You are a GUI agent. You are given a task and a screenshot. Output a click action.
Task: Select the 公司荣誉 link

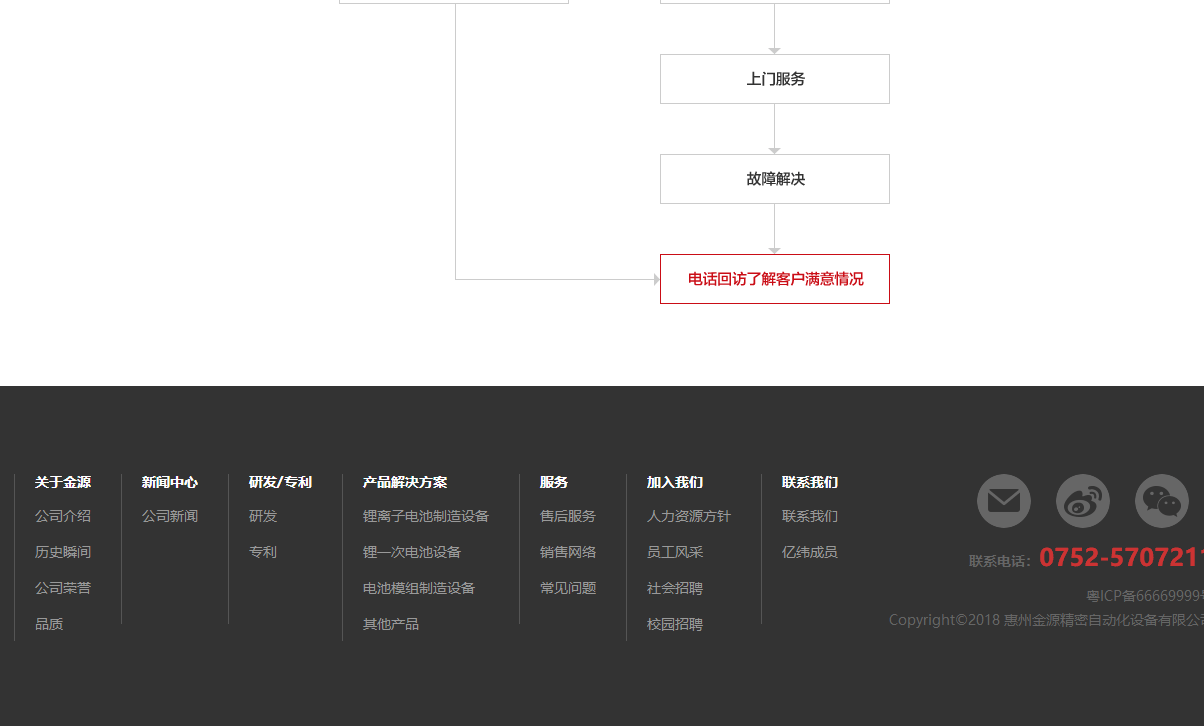click(x=63, y=587)
